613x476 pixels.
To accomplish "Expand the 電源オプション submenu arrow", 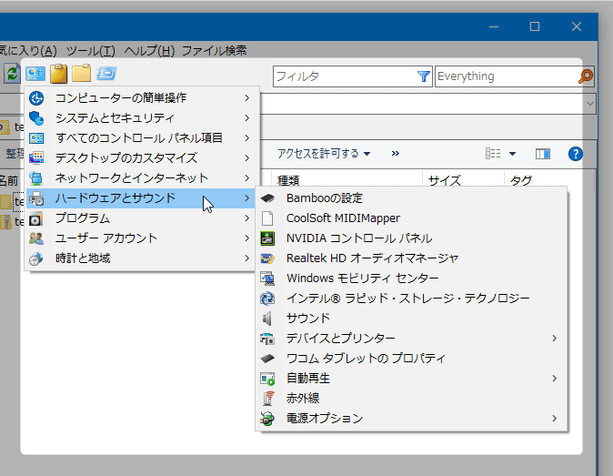I will point(554,419).
